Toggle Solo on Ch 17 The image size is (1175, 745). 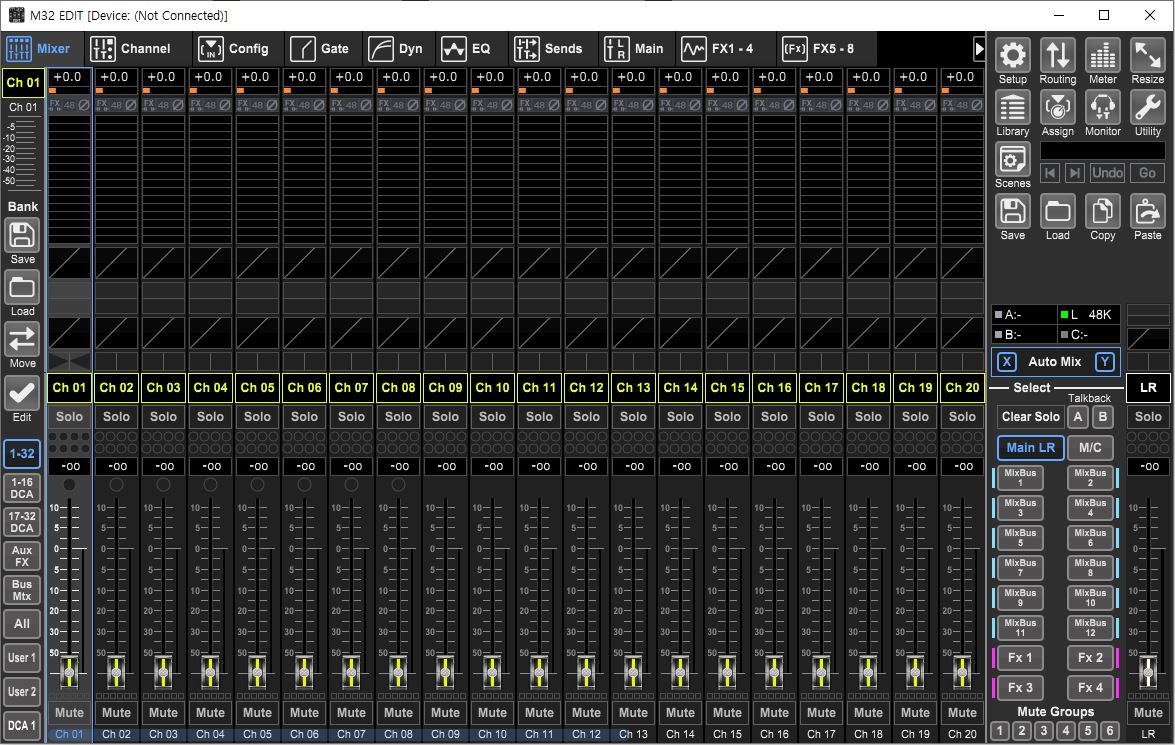pyautogui.click(x=821, y=417)
